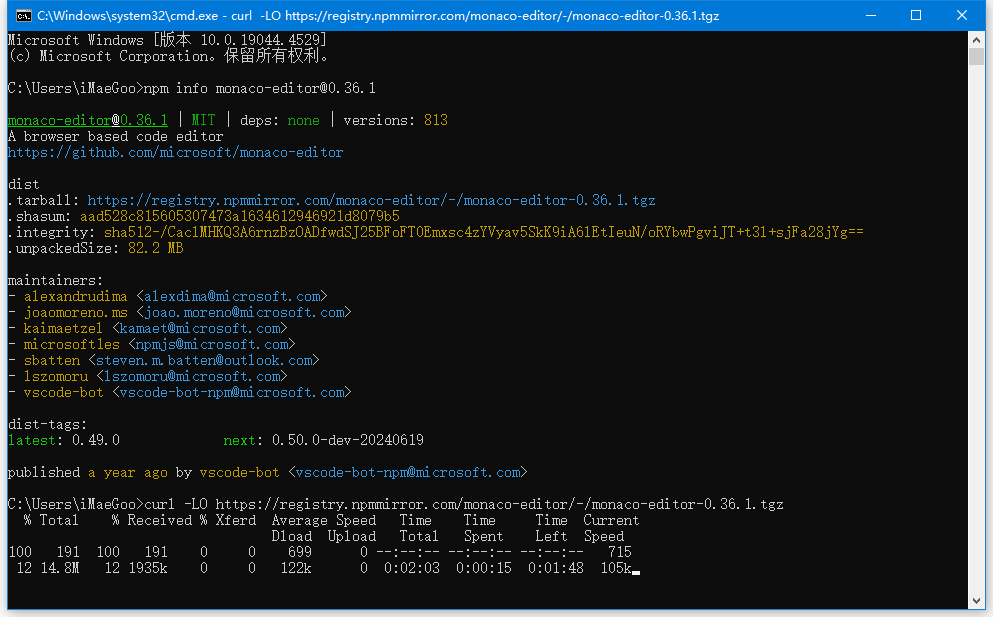Click the cmd.exe icon in title bar

[x=24, y=15]
